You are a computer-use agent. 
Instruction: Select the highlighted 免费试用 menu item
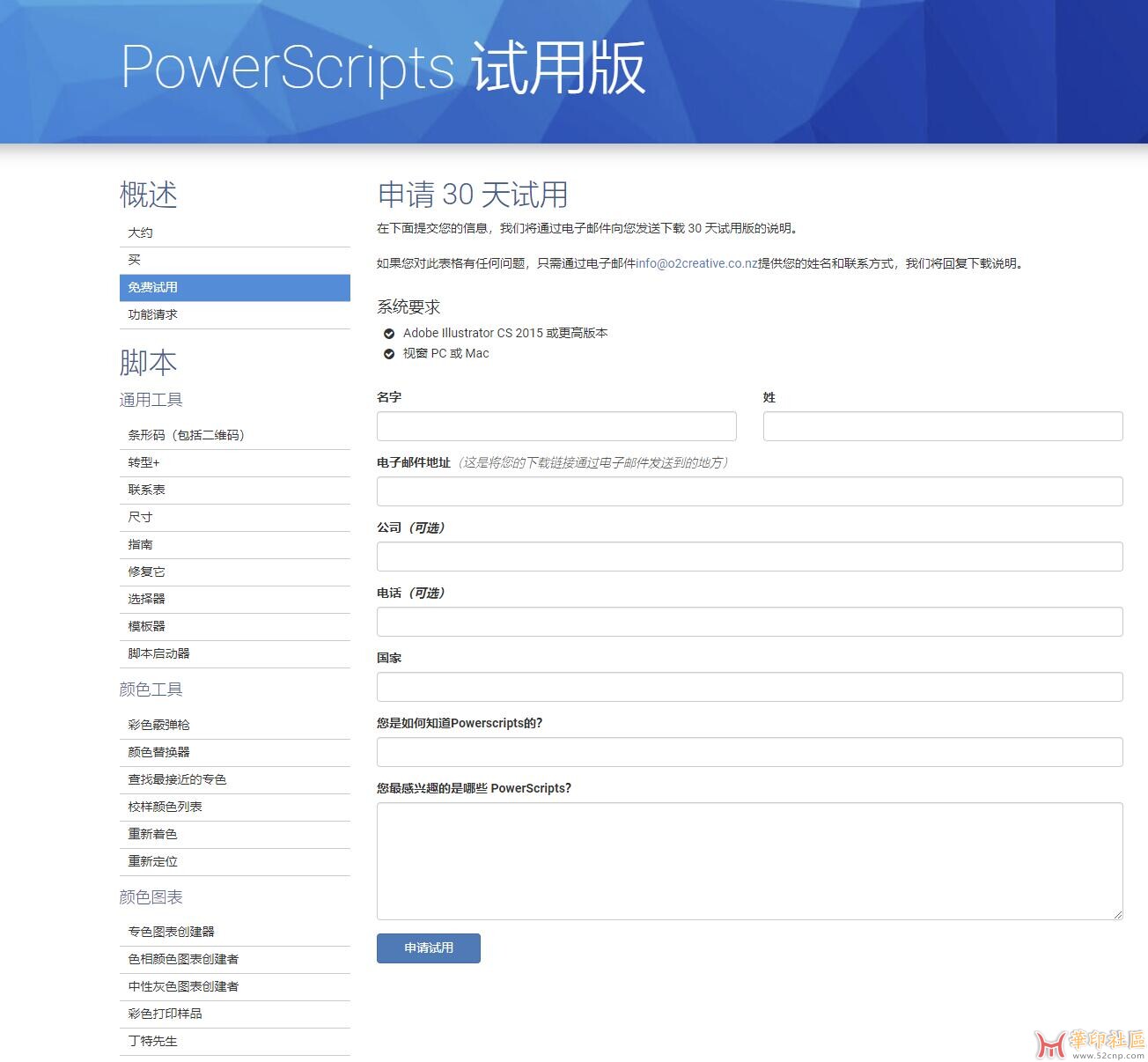click(234, 287)
